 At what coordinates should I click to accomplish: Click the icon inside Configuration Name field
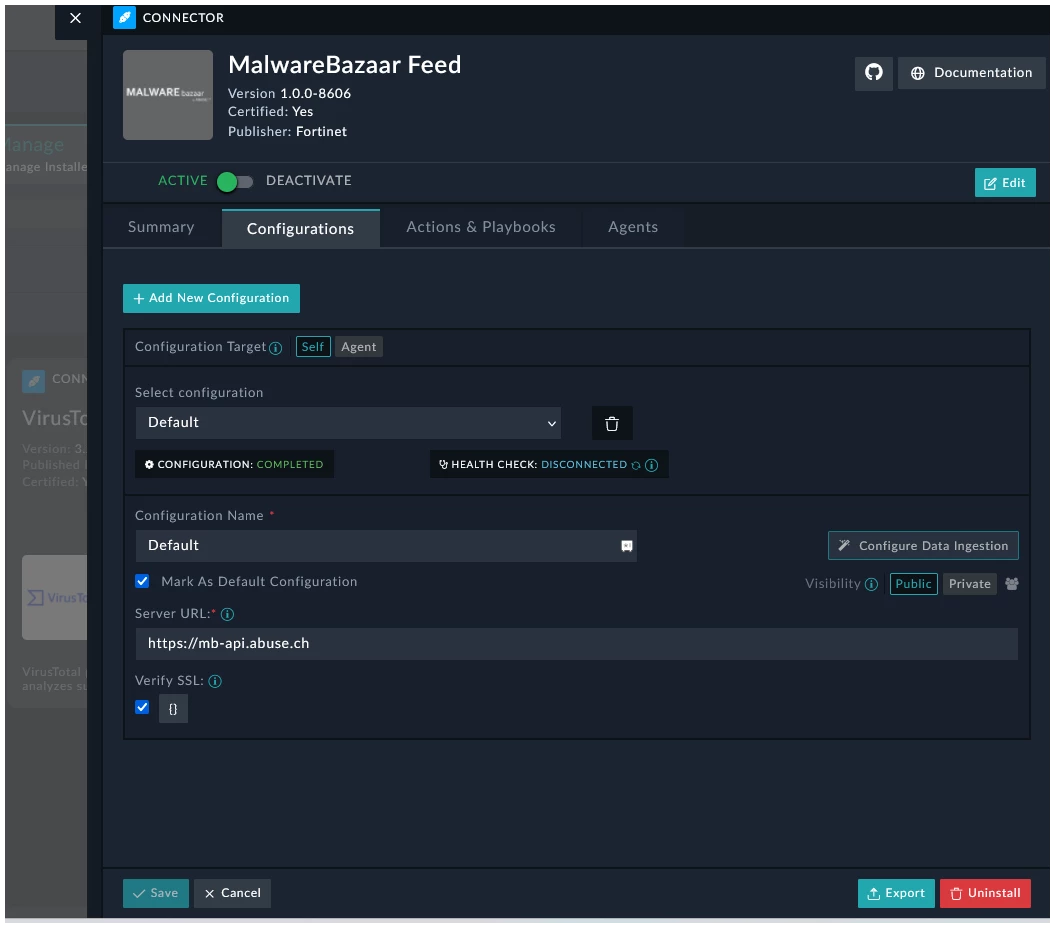click(626, 546)
